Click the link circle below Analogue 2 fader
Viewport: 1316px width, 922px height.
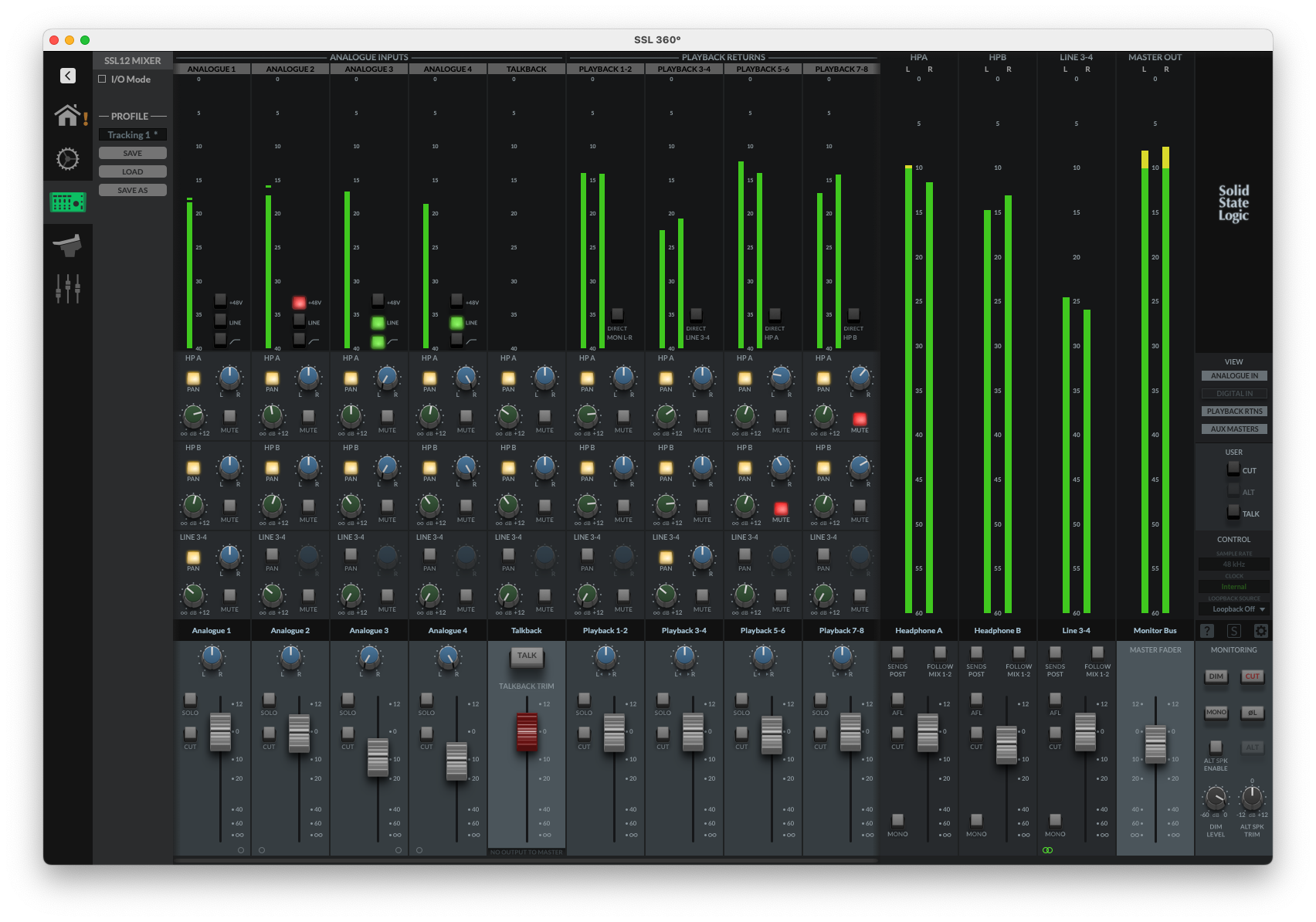[x=262, y=850]
